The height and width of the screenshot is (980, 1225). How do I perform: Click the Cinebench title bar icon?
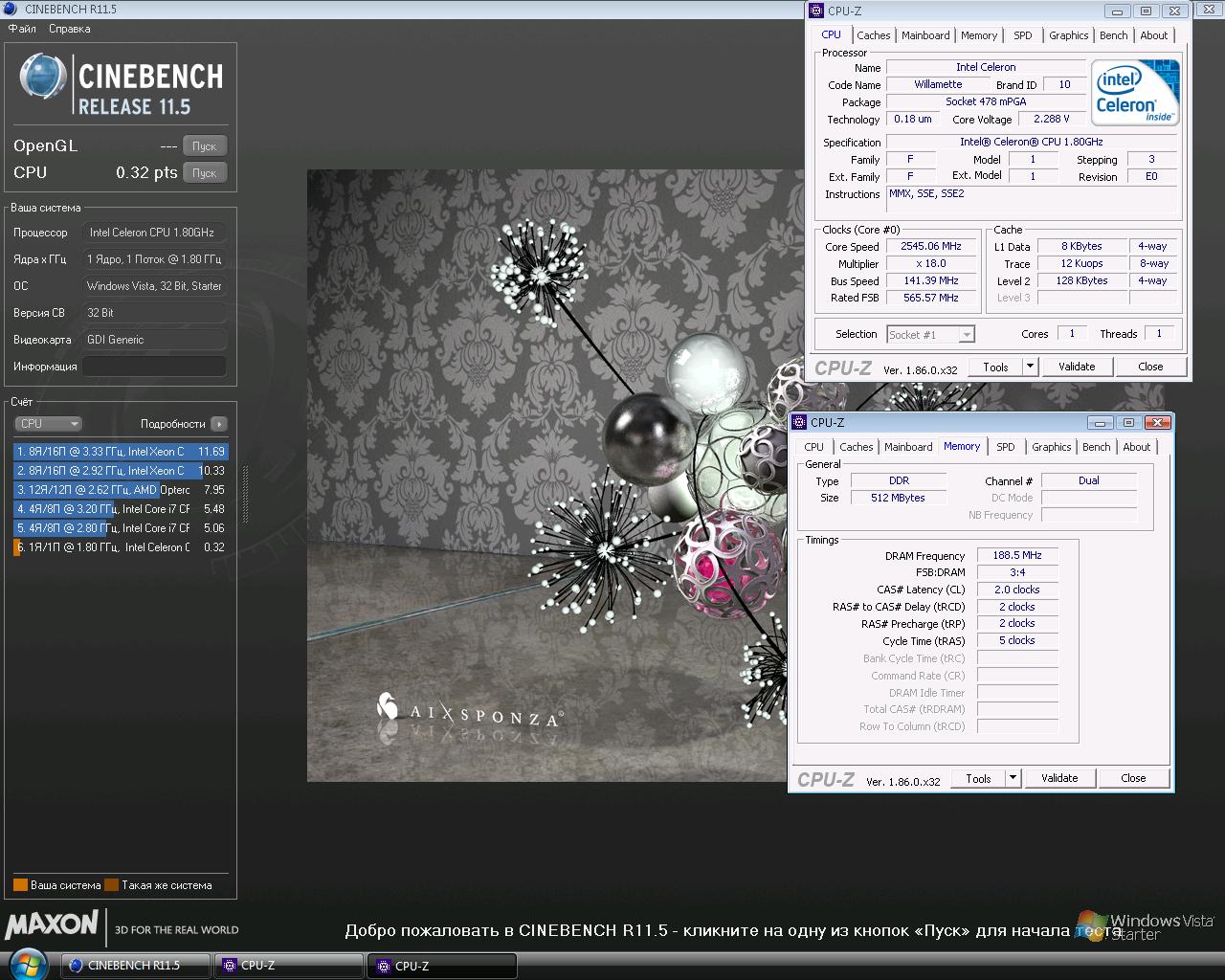pos(12,9)
